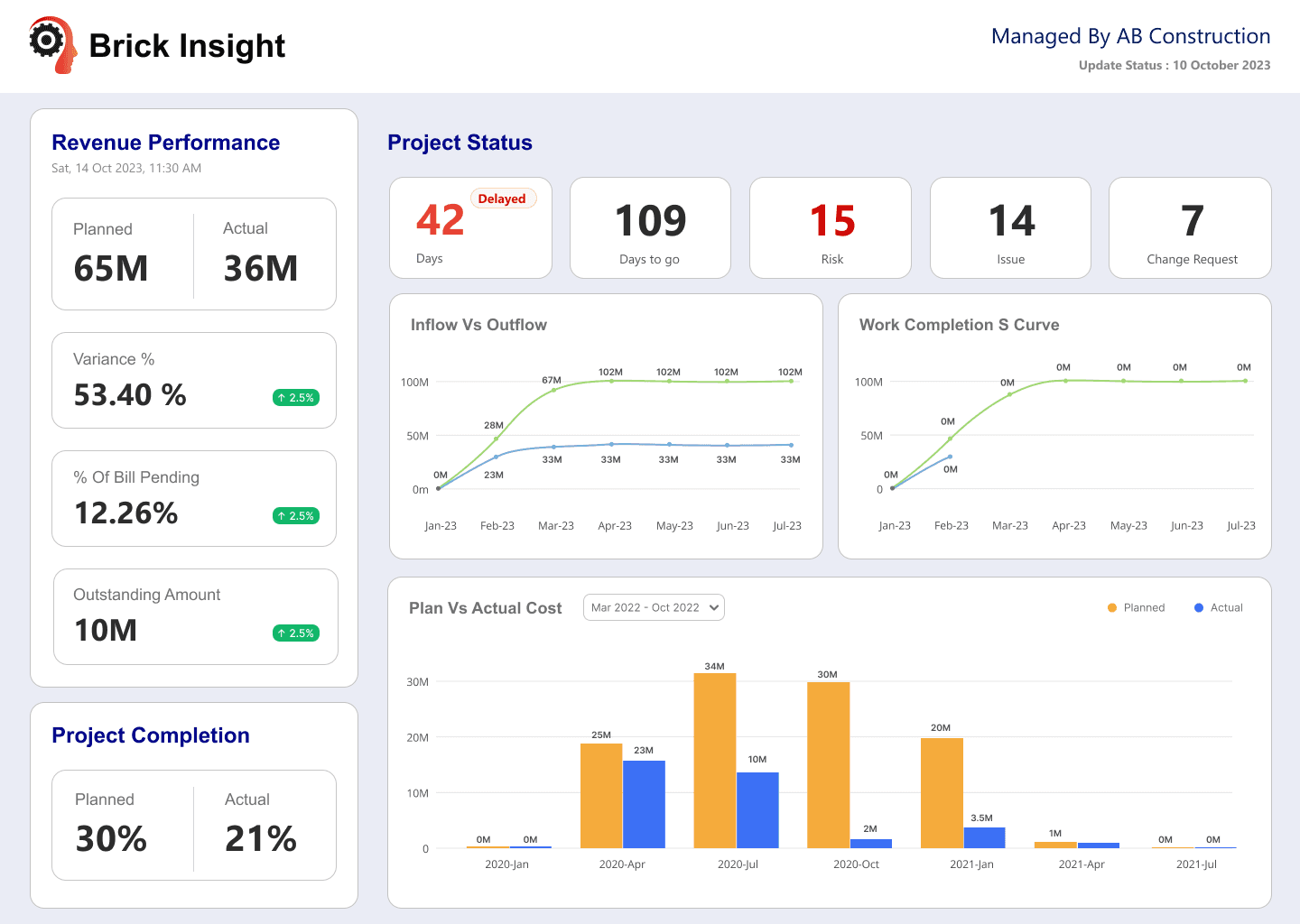Click the Project Completion heading
Screen dimensions: 1300x924
[151, 735]
